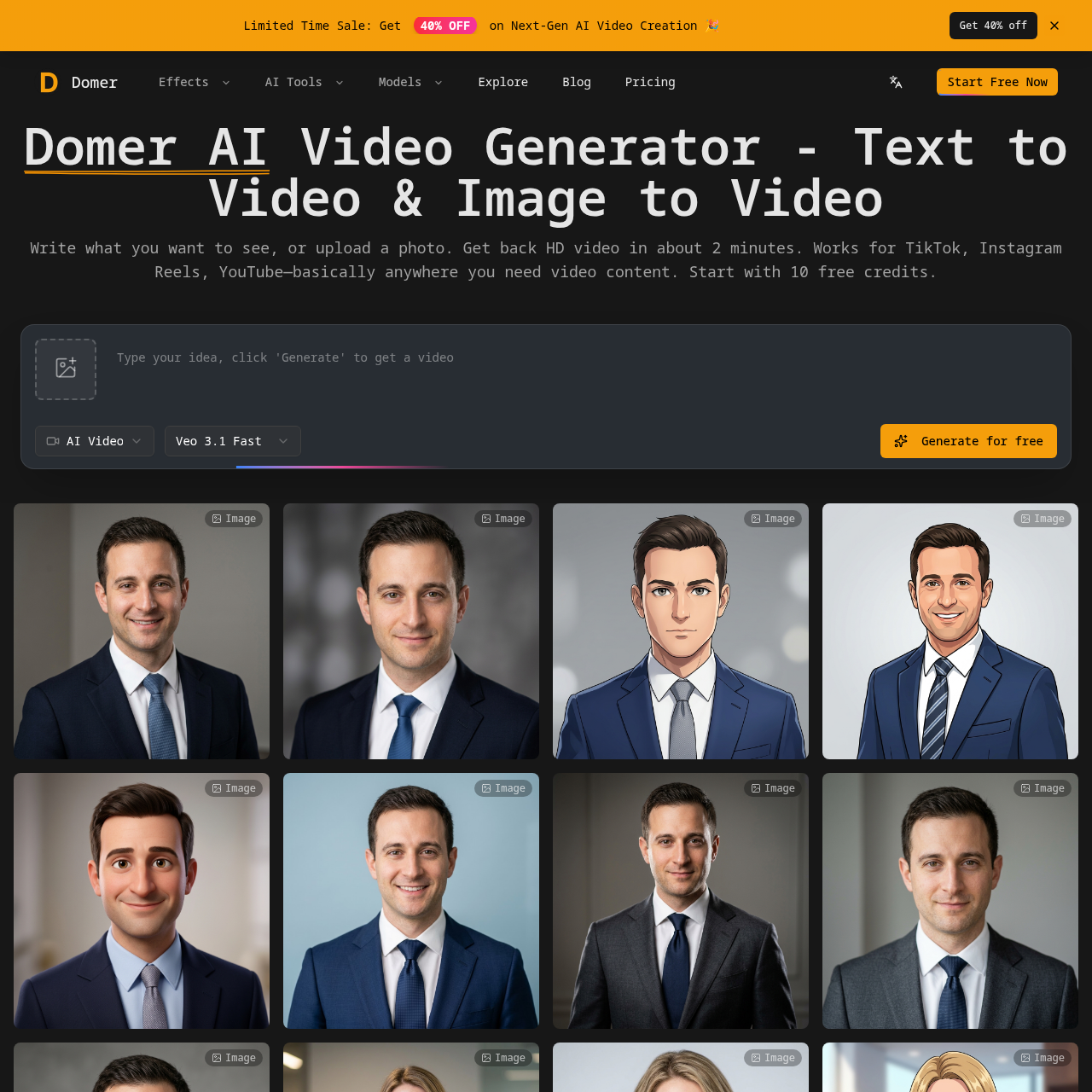
Task: Open the Blog link
Action: [x=577, y=82]
